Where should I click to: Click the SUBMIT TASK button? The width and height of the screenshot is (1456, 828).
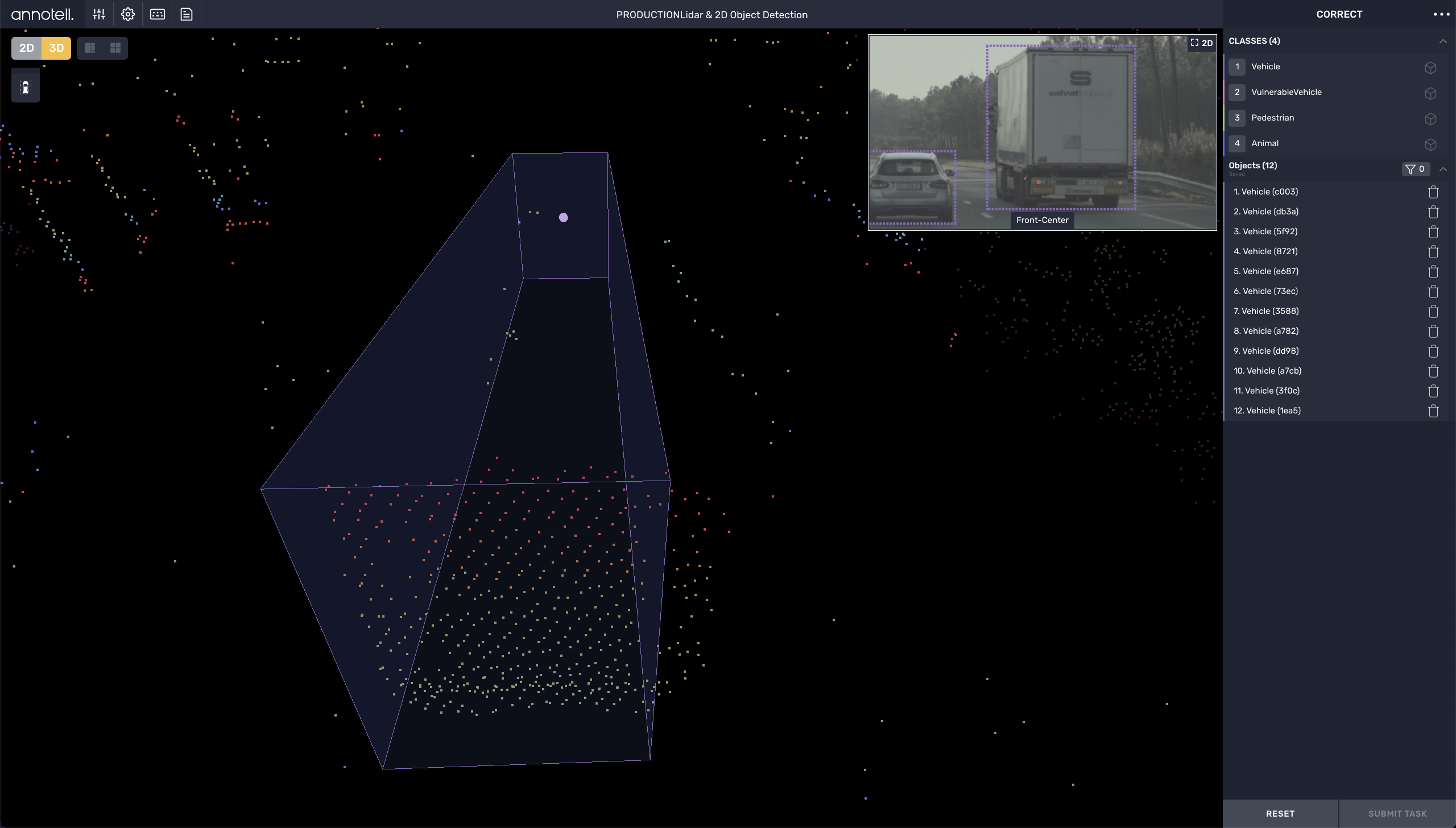point(1397,813)
